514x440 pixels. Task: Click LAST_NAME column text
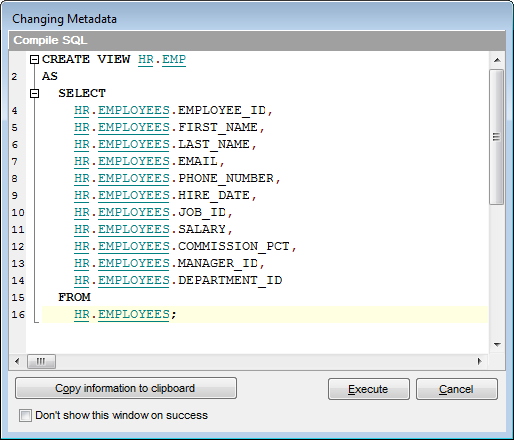214,144
